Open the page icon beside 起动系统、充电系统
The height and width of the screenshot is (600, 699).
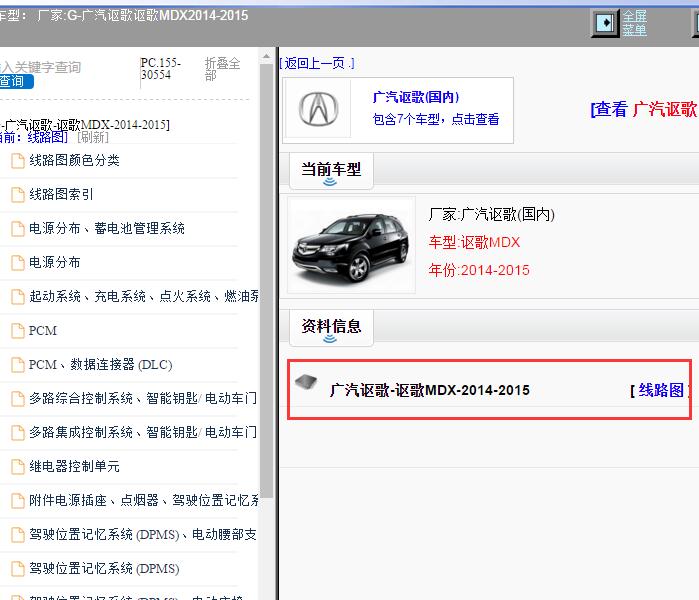(x=18, y=296)
